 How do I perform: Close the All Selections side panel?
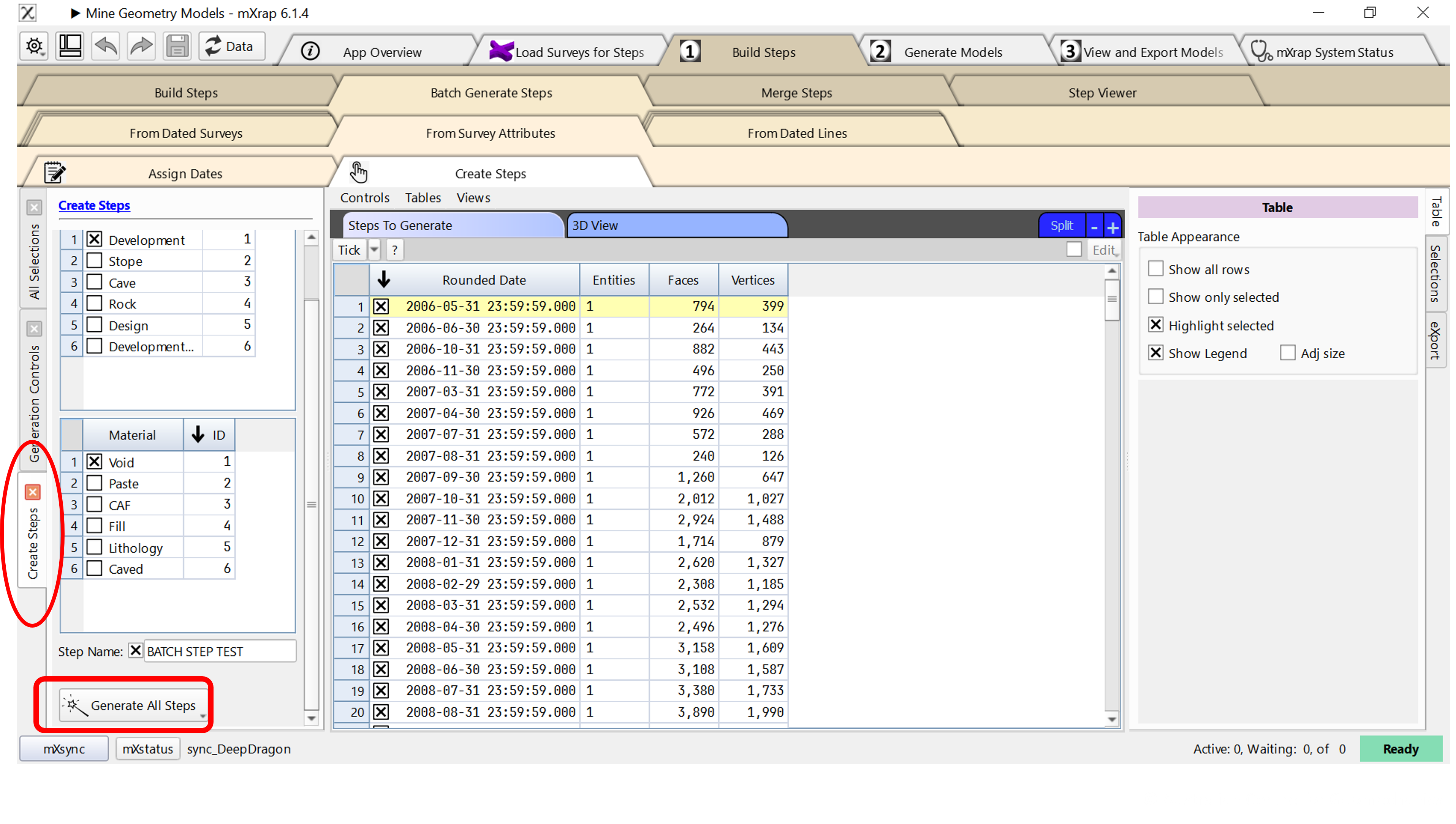(x=34, y=208)
